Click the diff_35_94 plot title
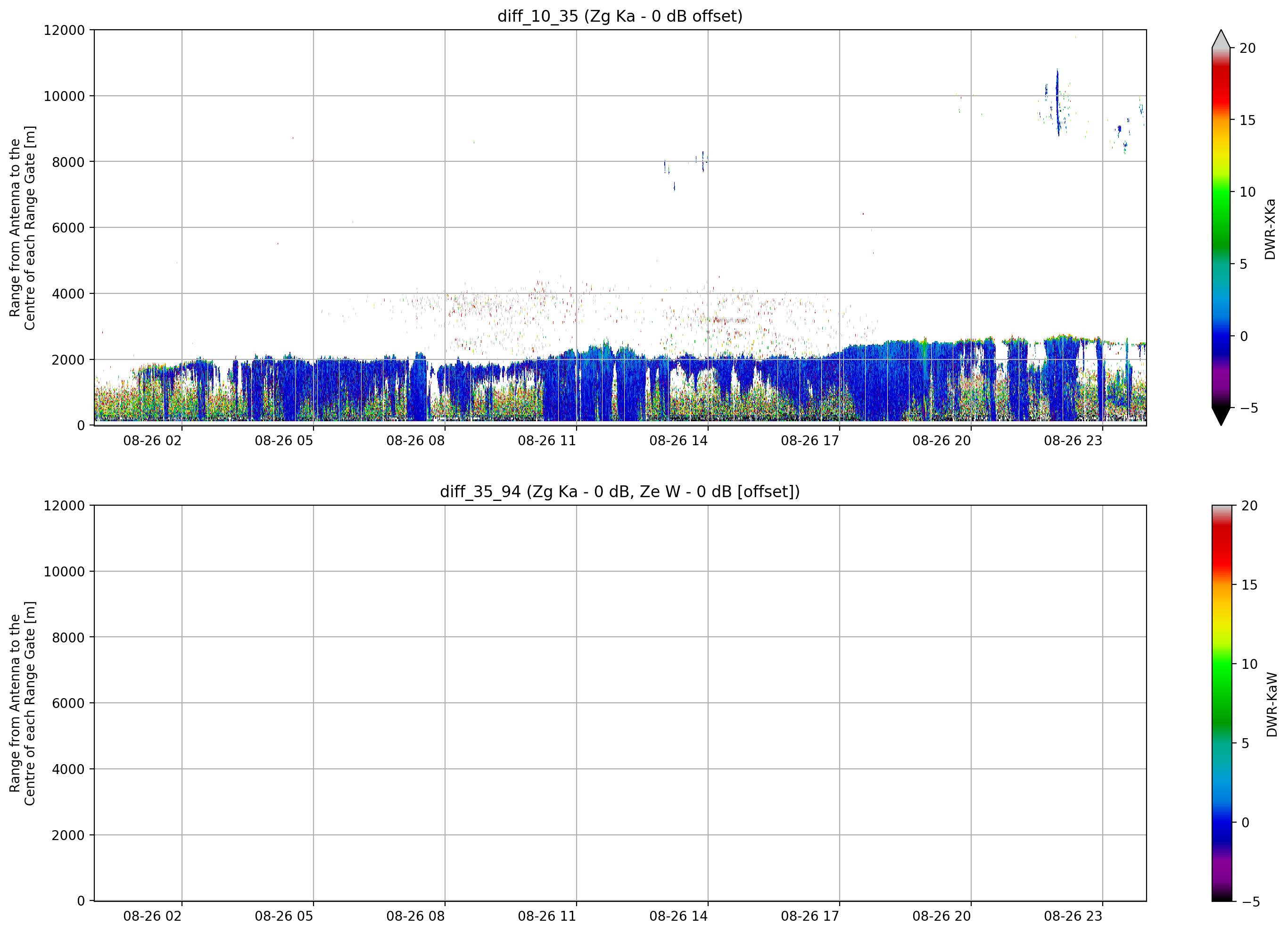This screenshot has width=1288, height=933. (619, 491)
